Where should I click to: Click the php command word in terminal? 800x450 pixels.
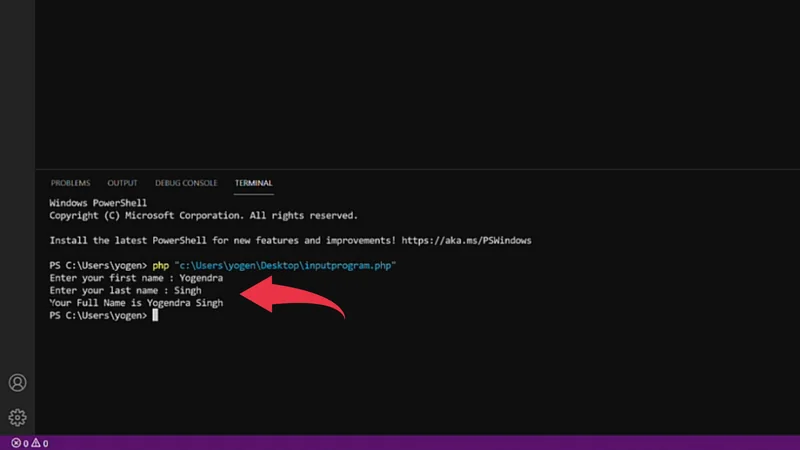(161, 265)
